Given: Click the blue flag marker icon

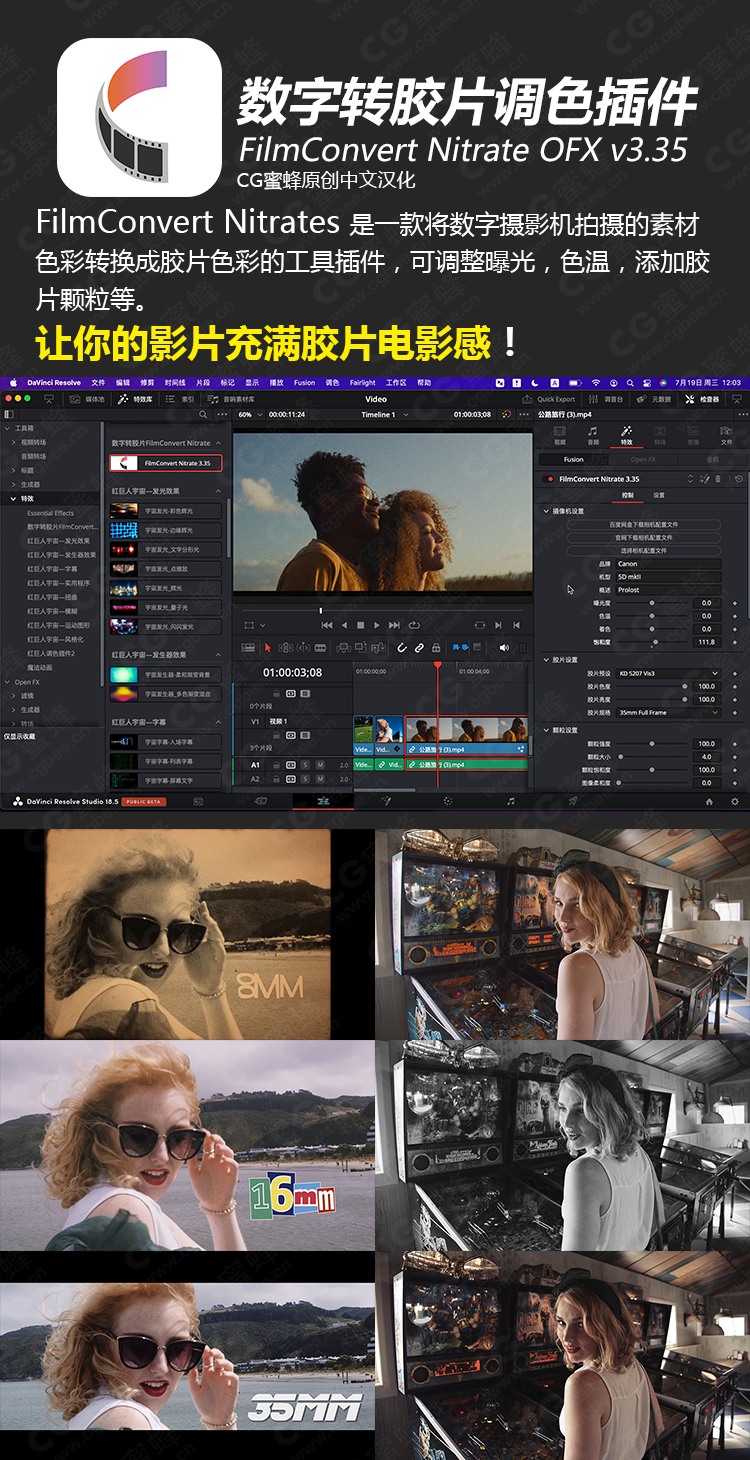Looking at the screenshot, I should (x=456, y=648).
